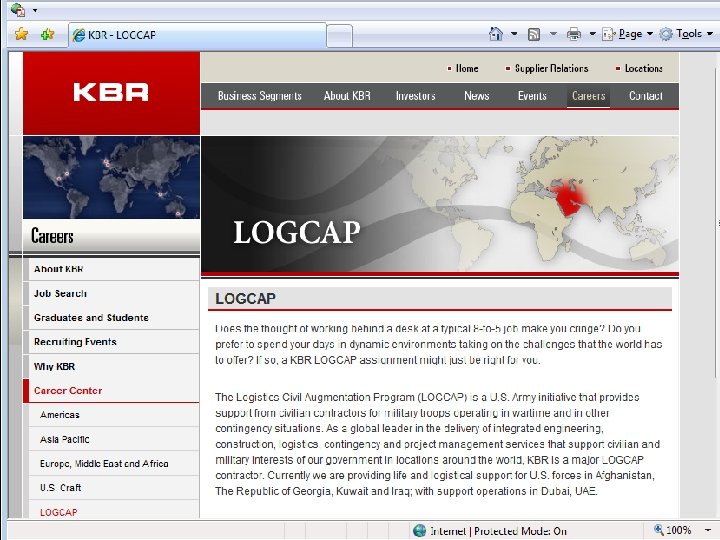Image resolution: width=720 pixels, height=540 pixels.
Task: Click the Add to Favorites icon
Action: (x=47, y=34)
